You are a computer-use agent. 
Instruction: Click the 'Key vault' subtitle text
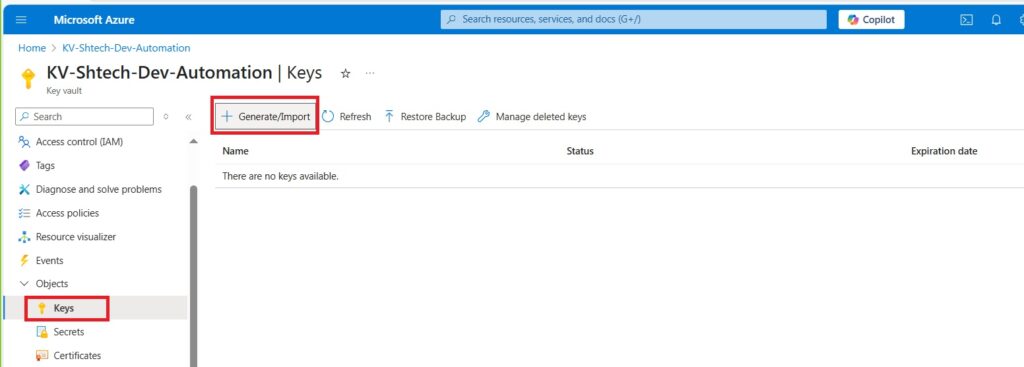tap(64, 91)
